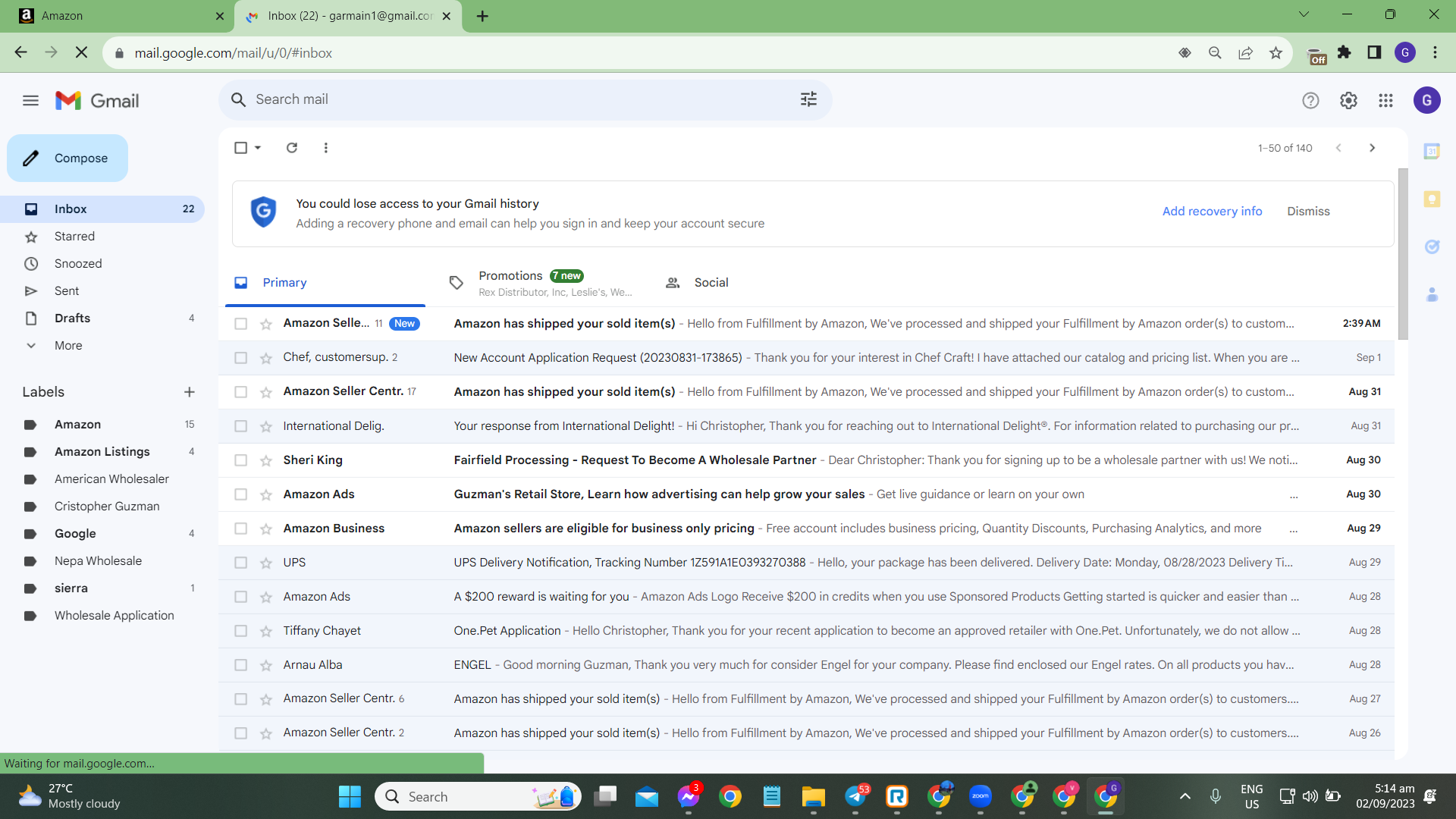Screen dimensions: 1456x819
Task: Open the Google apps grid
Action: (x=1385, y=100)
